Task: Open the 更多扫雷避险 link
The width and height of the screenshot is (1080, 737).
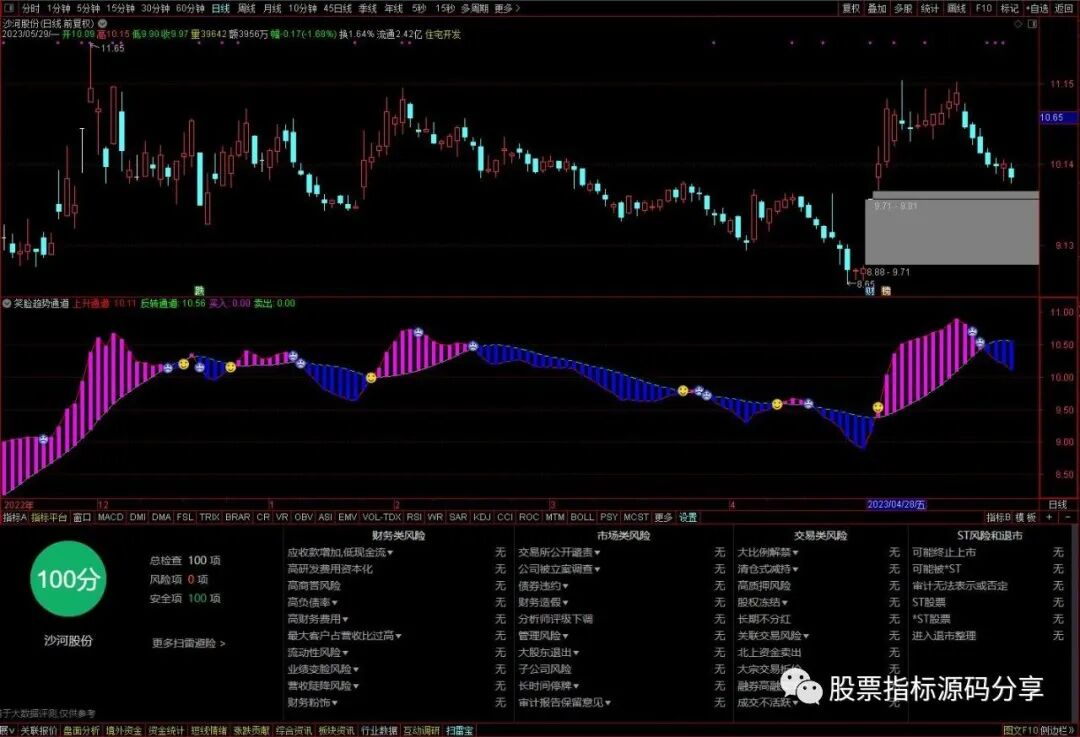Action: pyautogui.click(x=189, y=643)
